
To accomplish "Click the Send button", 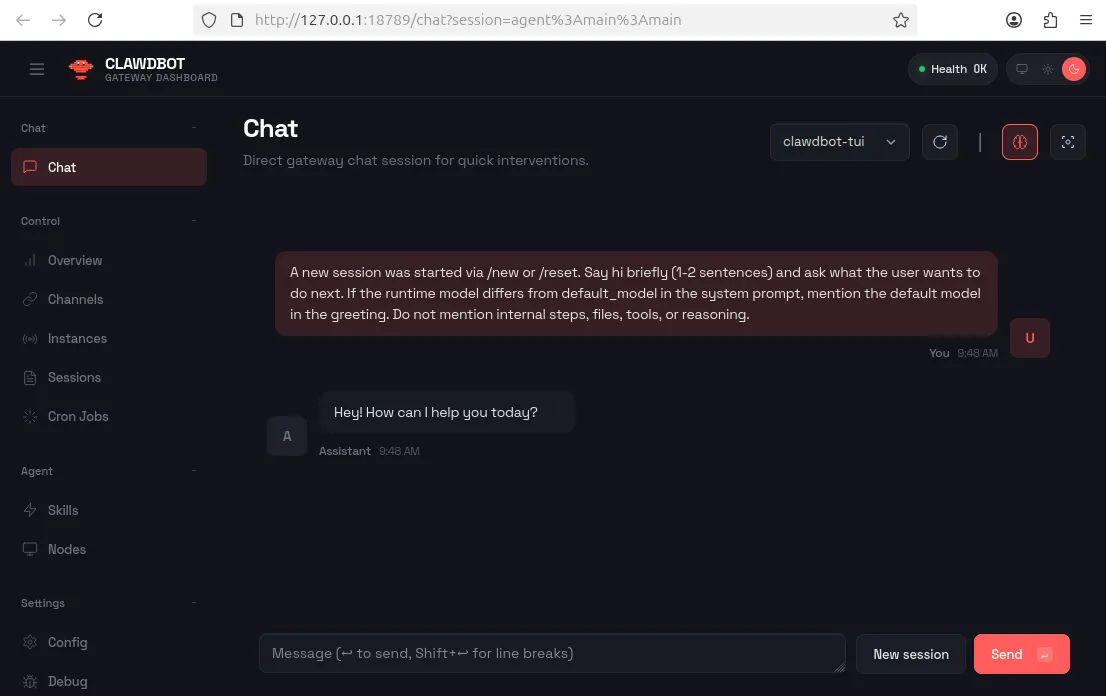I will pyautogui.click(x=1021, y=654).
